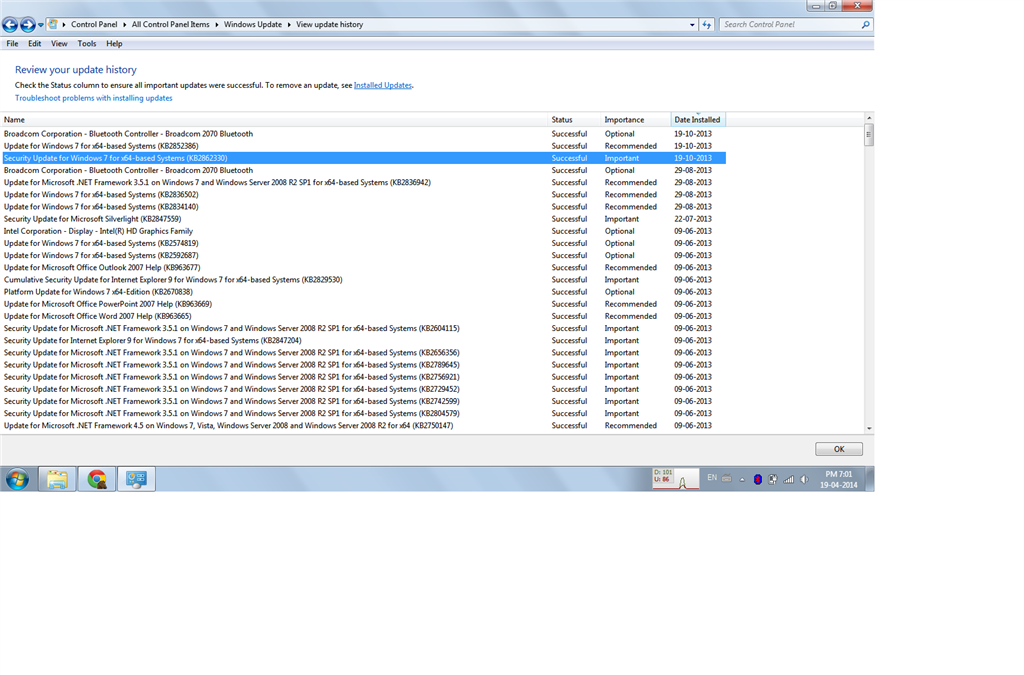Click the search magnifier icon
1024x675 pixels.
(865, 25)
